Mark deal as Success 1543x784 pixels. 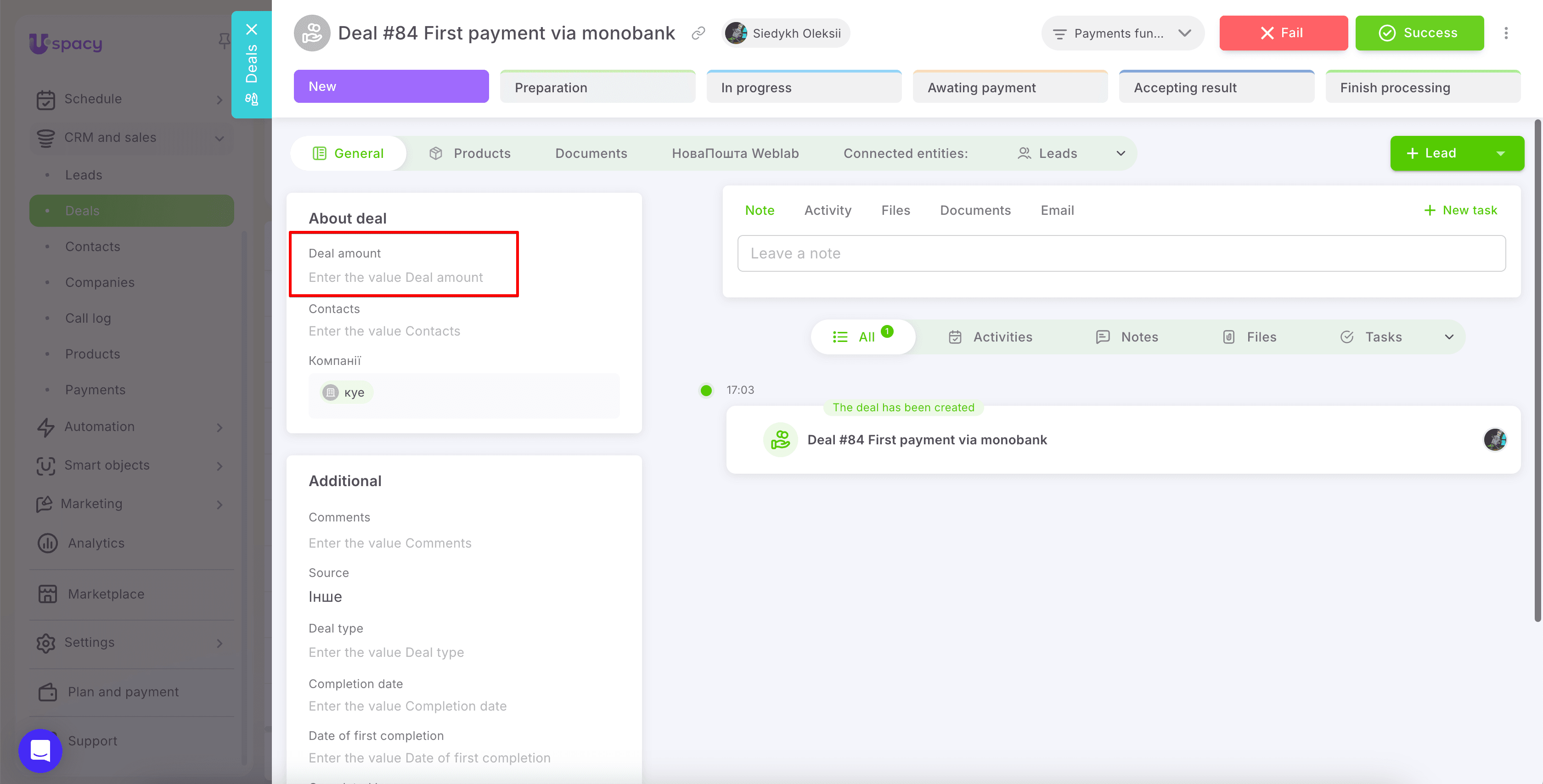tap(1419, 33)
